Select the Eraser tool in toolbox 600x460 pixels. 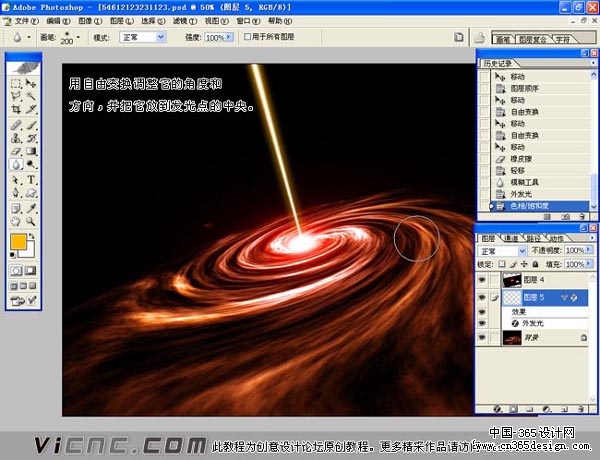coord(16,151)
